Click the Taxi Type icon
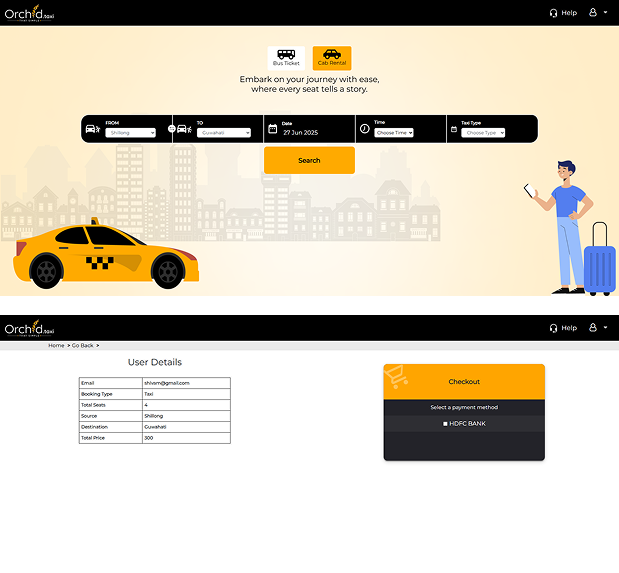Image resolution: width=619 pixels, height=573 pixels. click(x=452, y=129)
